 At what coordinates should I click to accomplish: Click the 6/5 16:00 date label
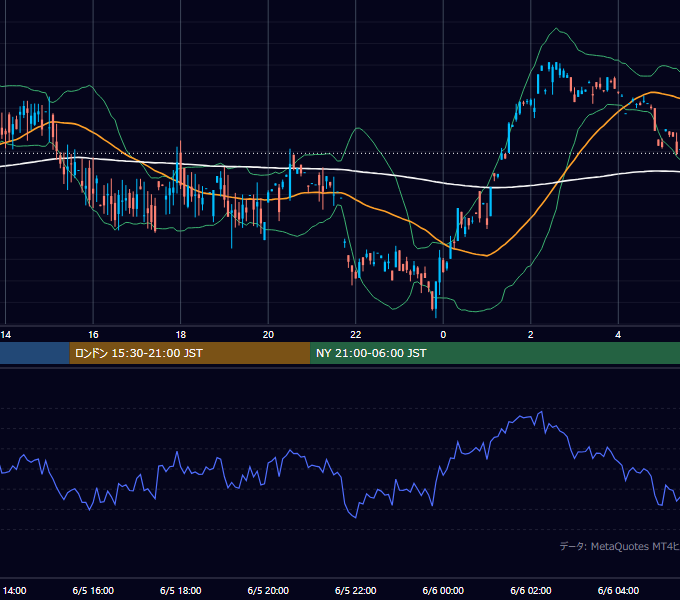[93, 590]
